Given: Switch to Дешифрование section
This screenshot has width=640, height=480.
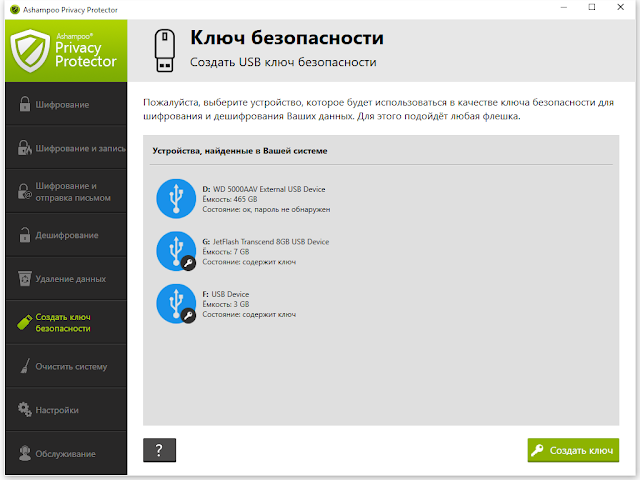Looking at the screenshot, I should click(x=66, y=235).
